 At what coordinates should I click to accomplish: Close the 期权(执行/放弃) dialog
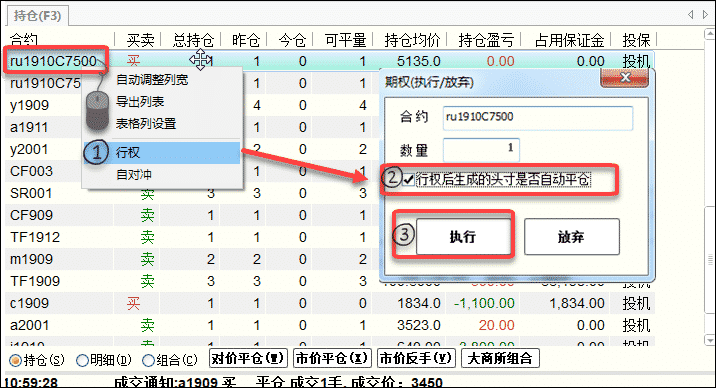pos(625,77)
